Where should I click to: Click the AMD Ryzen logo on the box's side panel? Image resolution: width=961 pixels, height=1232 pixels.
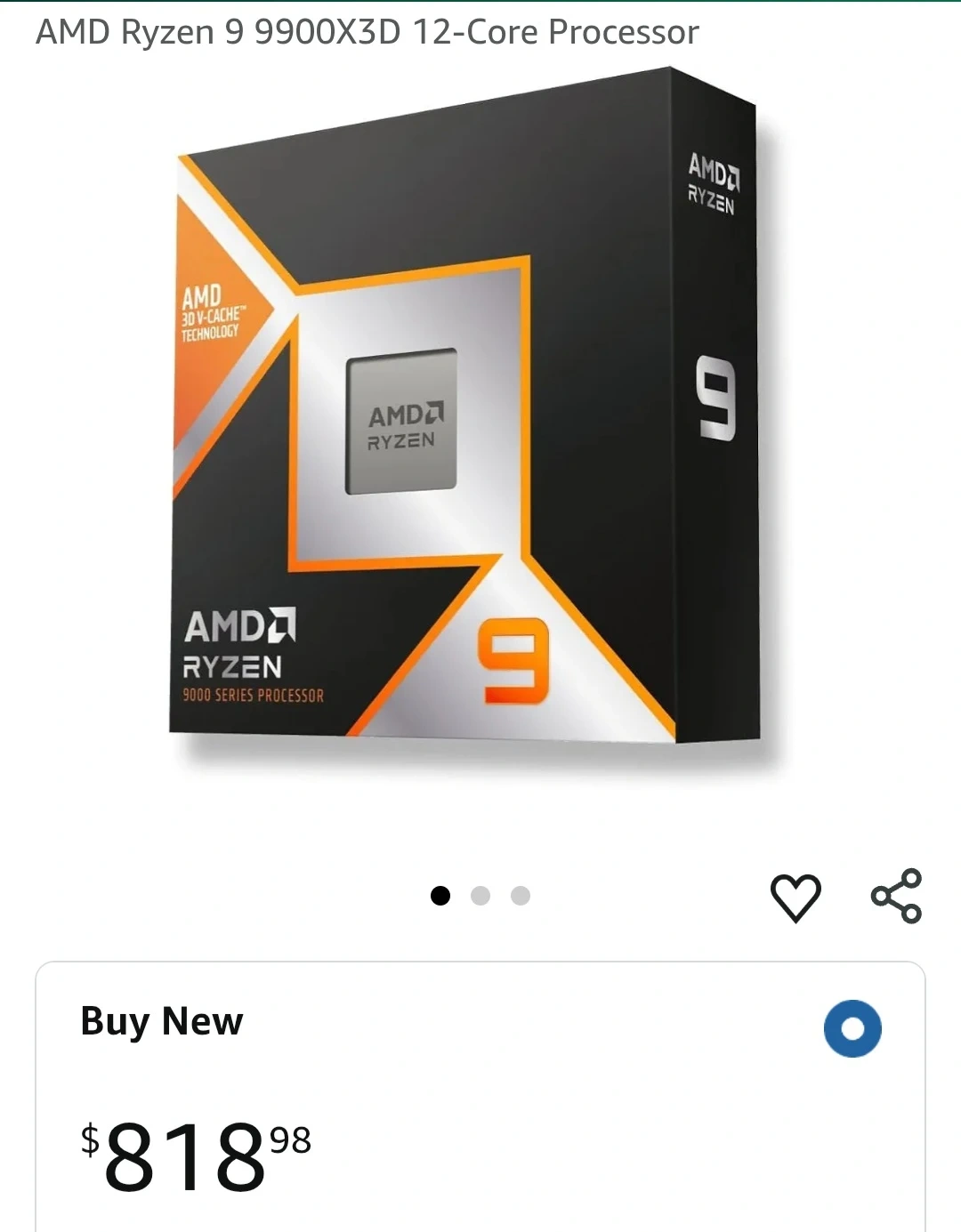(713, 183)
